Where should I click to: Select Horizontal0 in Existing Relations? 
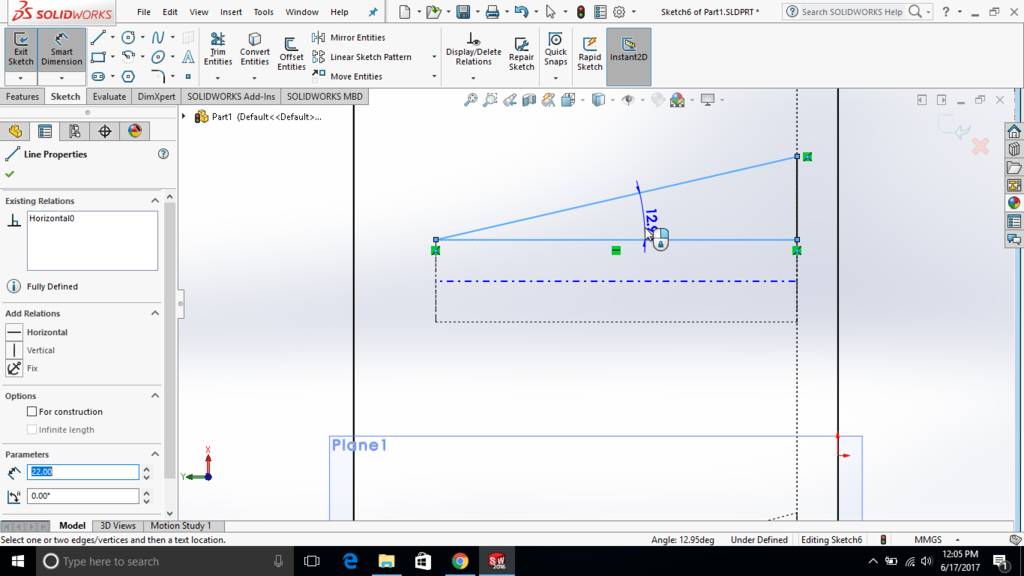coord(52,218)
